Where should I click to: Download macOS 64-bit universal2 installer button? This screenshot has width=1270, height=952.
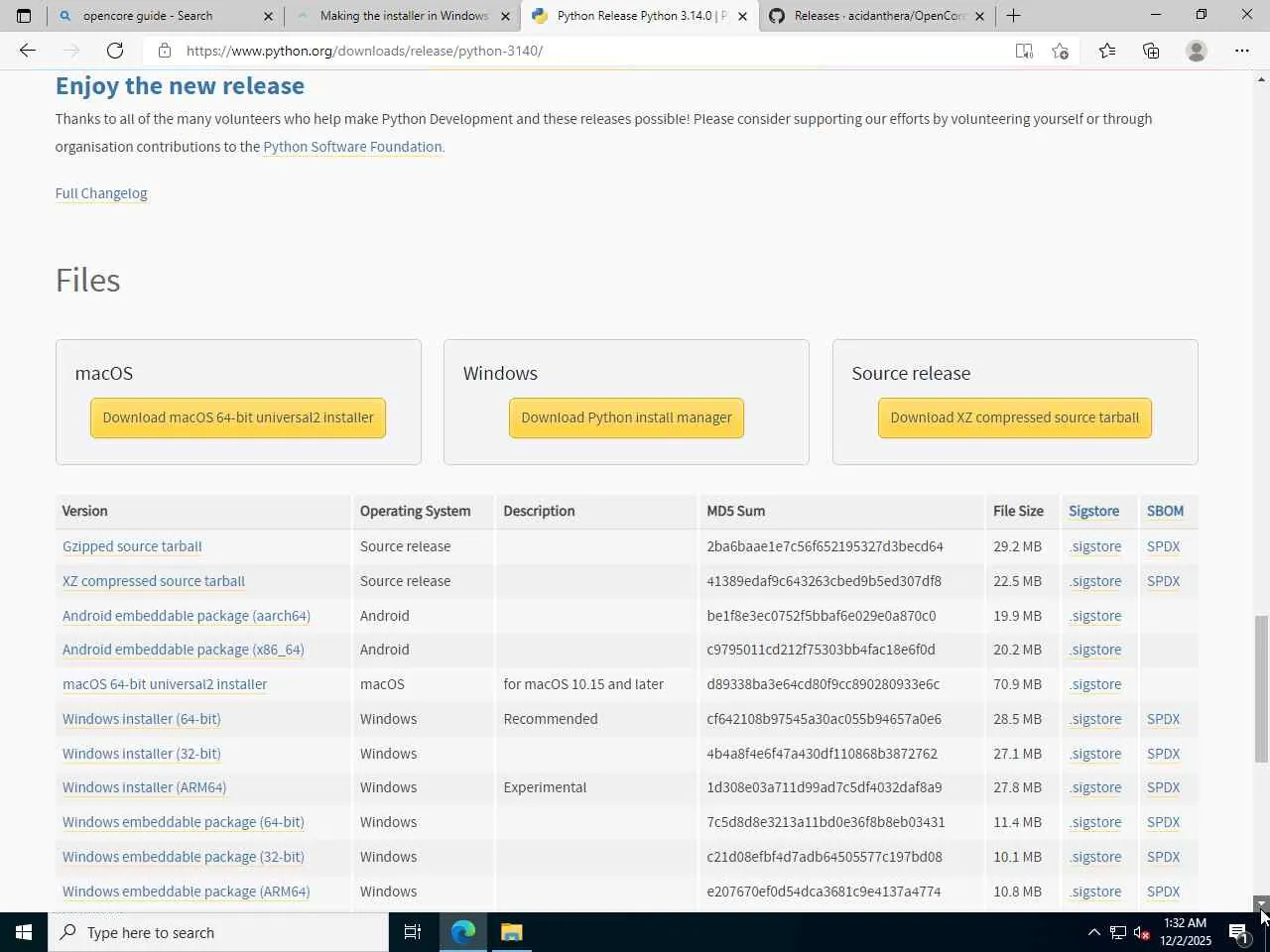pyautogui.click(x=238, y=417)
